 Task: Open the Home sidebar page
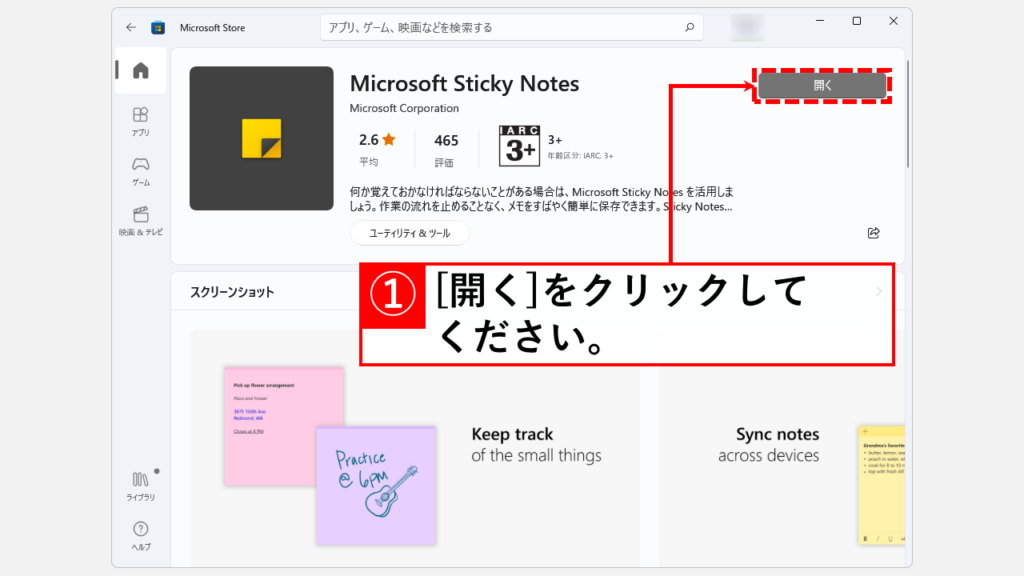[x=141, y=70]
